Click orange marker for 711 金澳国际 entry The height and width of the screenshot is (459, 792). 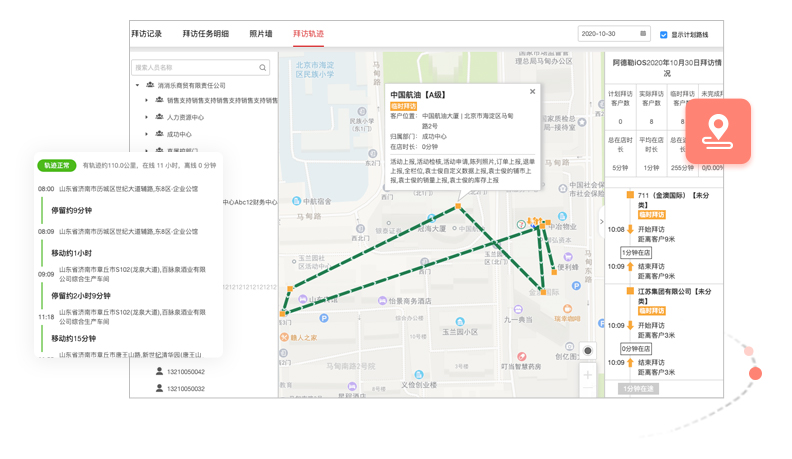coord(630,196)
